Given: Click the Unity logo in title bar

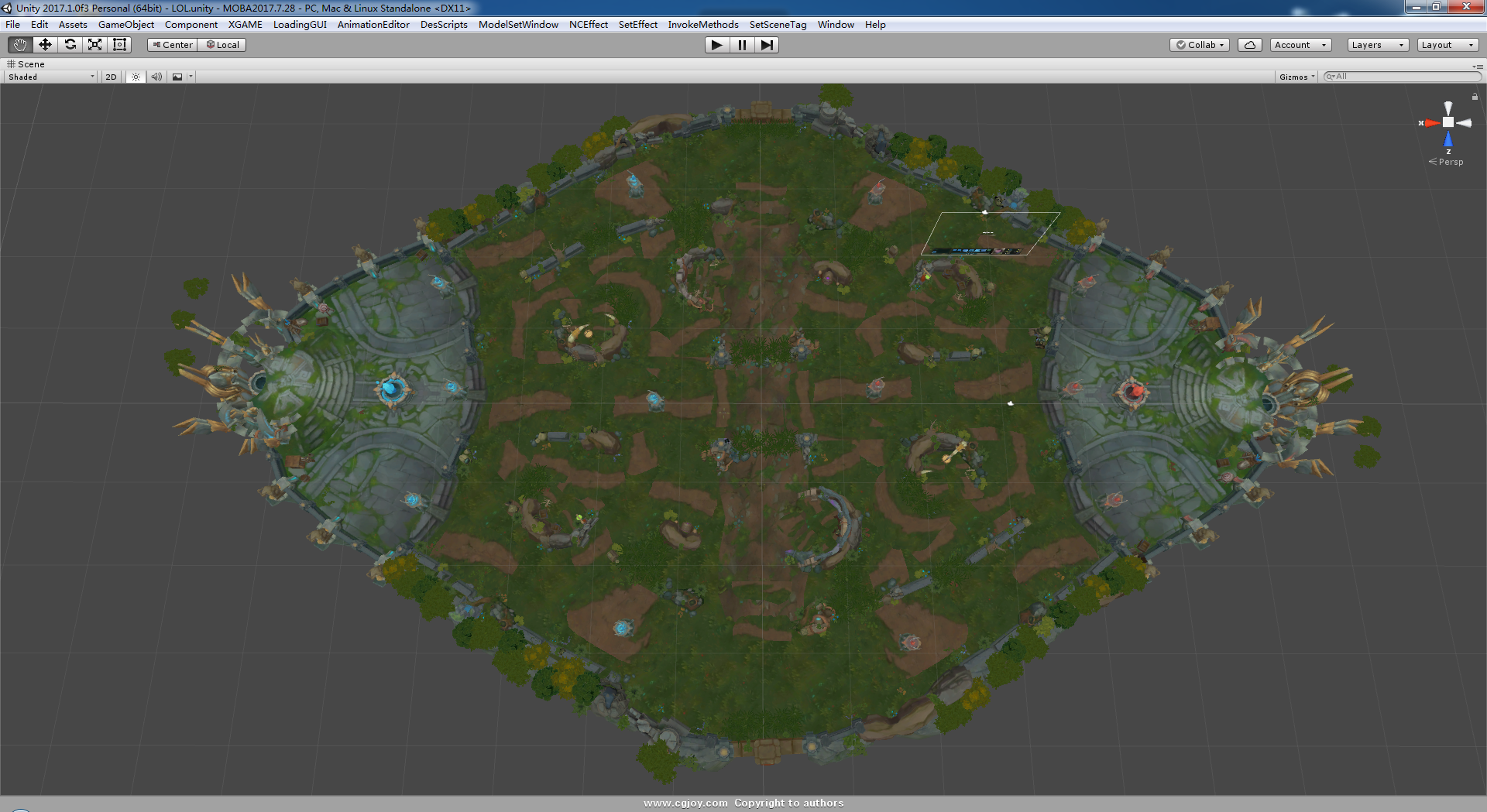Looking at the screenshot, I should (x=7, y=8).
